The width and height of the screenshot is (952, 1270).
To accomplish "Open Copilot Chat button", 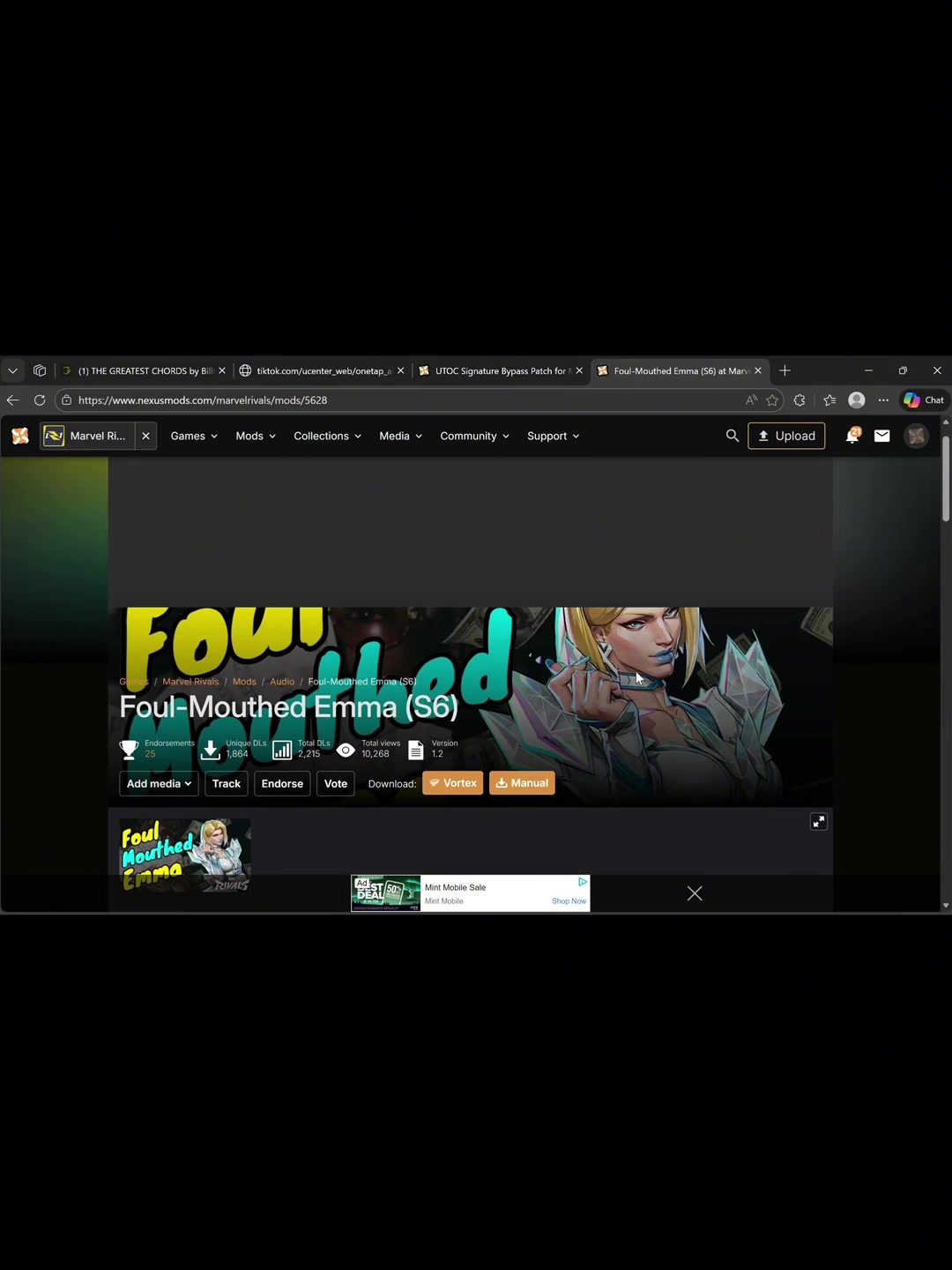I will click(x=924, y=400).
